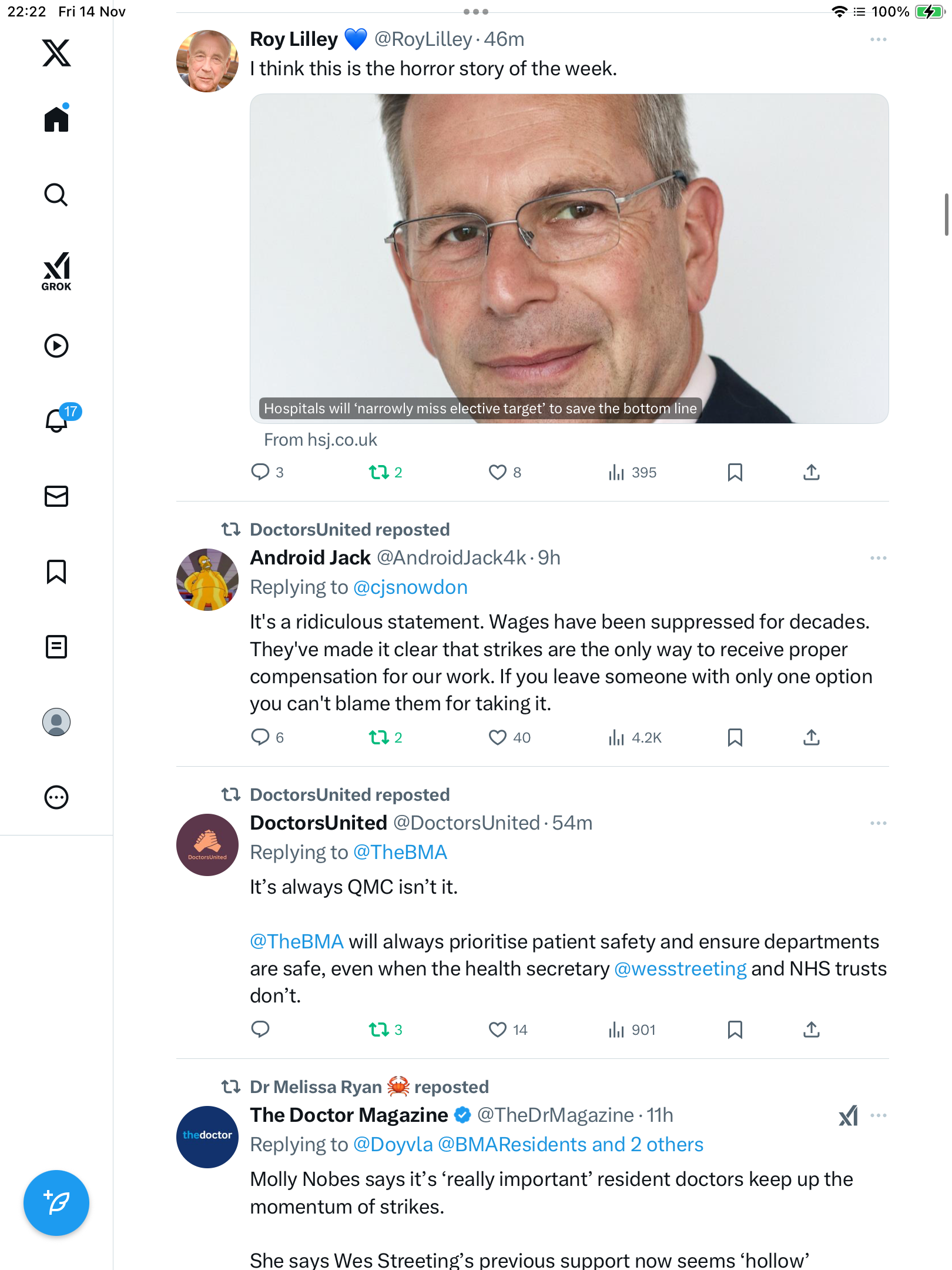Bookmark the DoctorsUnited post about QMC
952x1270 pixels.
pos(735,1030)
